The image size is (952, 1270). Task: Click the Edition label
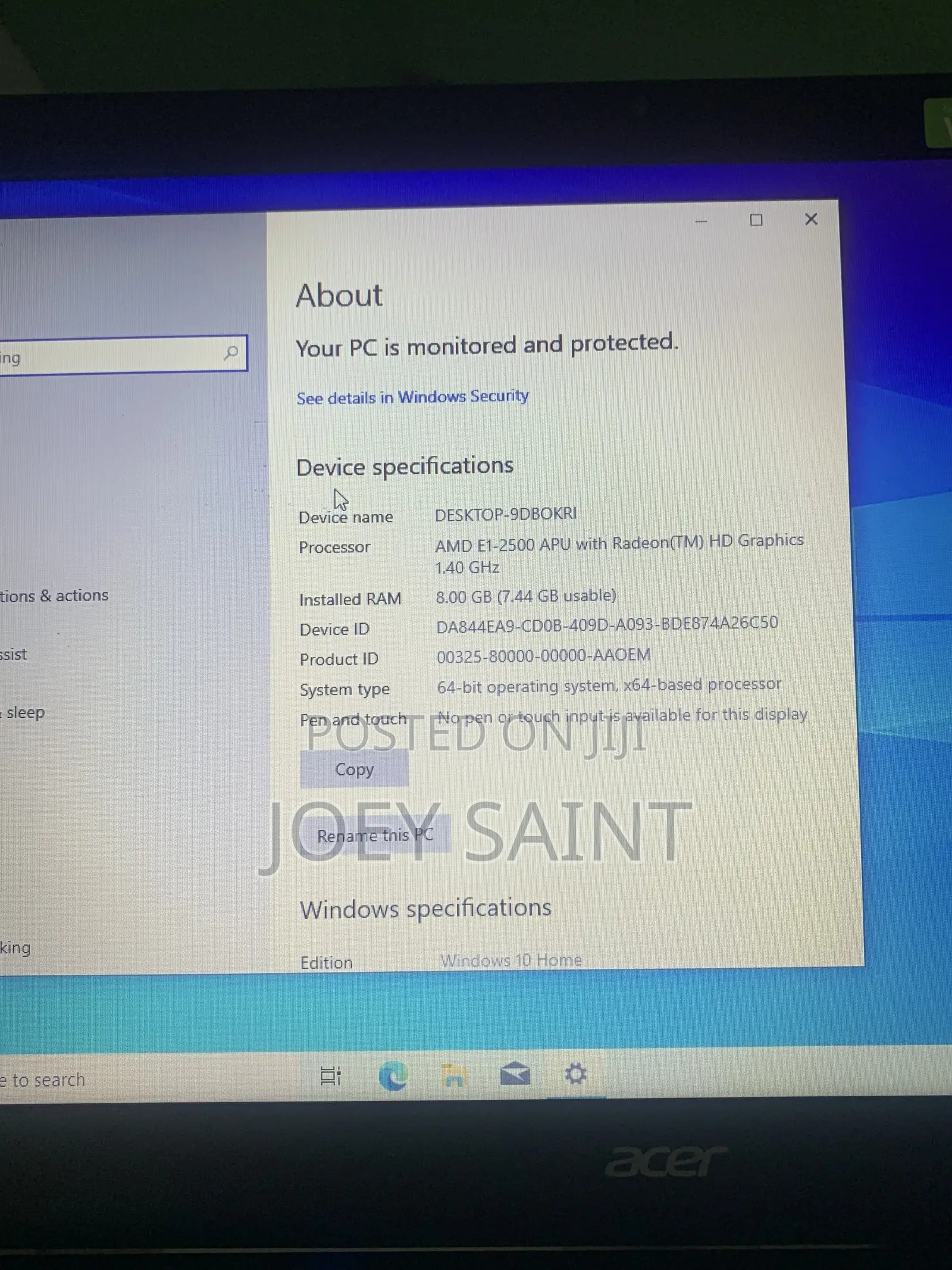(x=326, y=962)
